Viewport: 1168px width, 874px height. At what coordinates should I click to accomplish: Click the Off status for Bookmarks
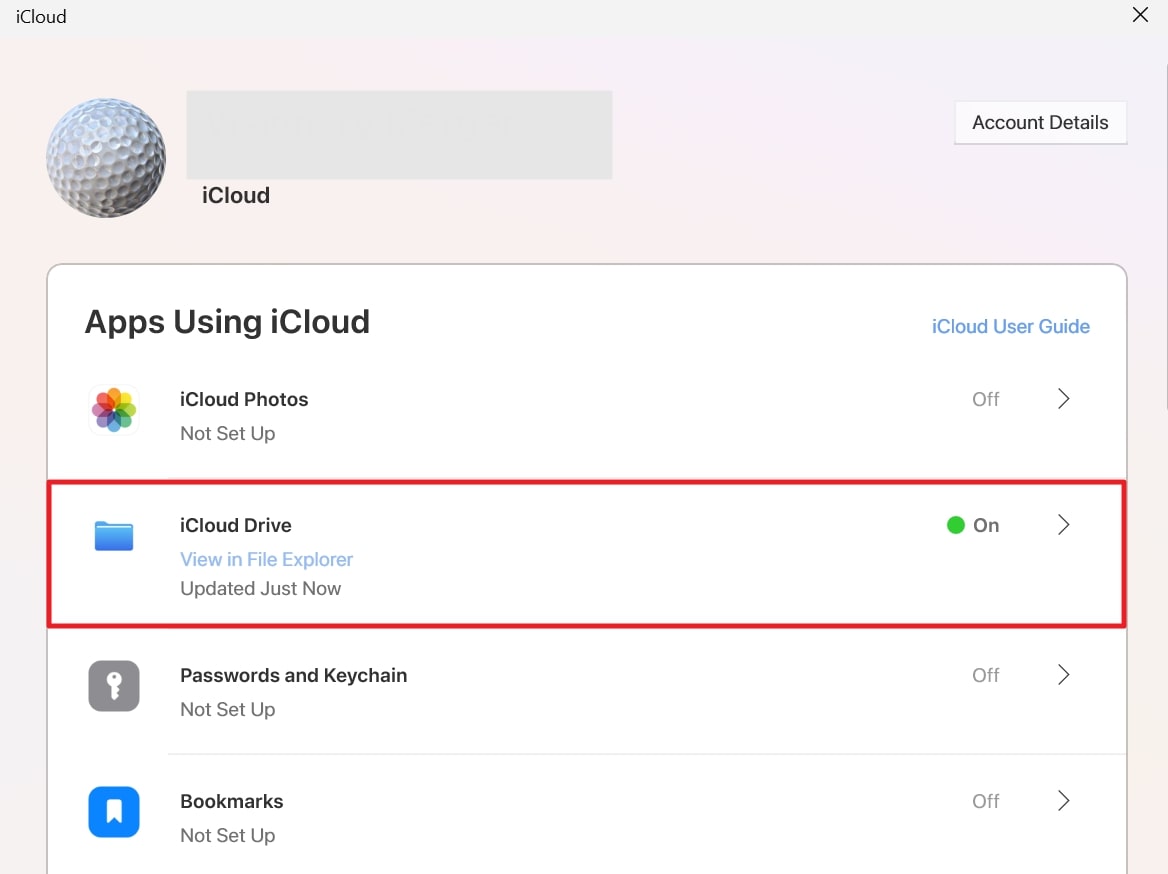tap(985, 801)
